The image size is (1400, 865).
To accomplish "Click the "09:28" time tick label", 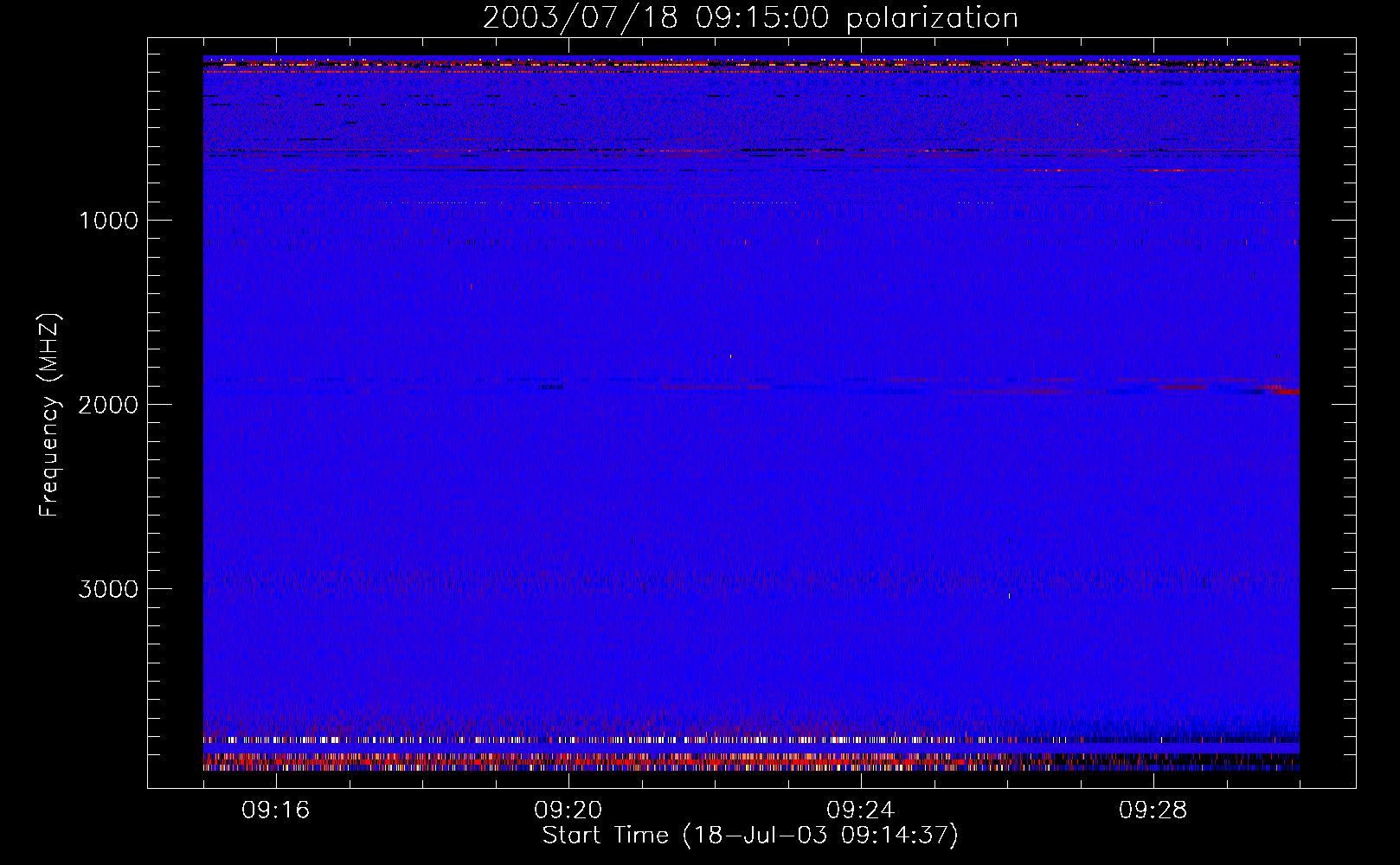I will 1153,811.
